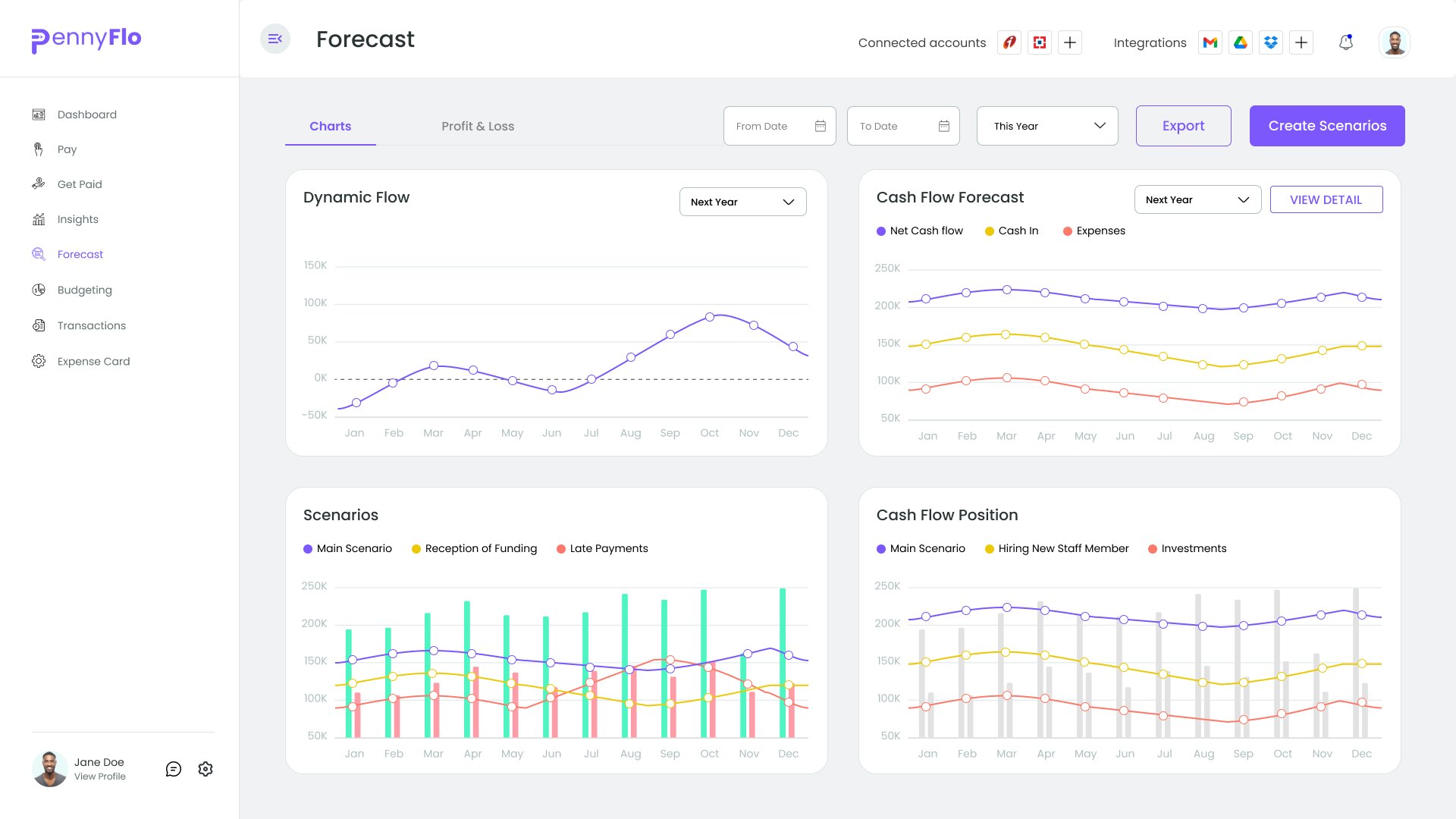1456x819 pixels.
Task: Add a new integration with plus icon
Action: [1301, 42]
